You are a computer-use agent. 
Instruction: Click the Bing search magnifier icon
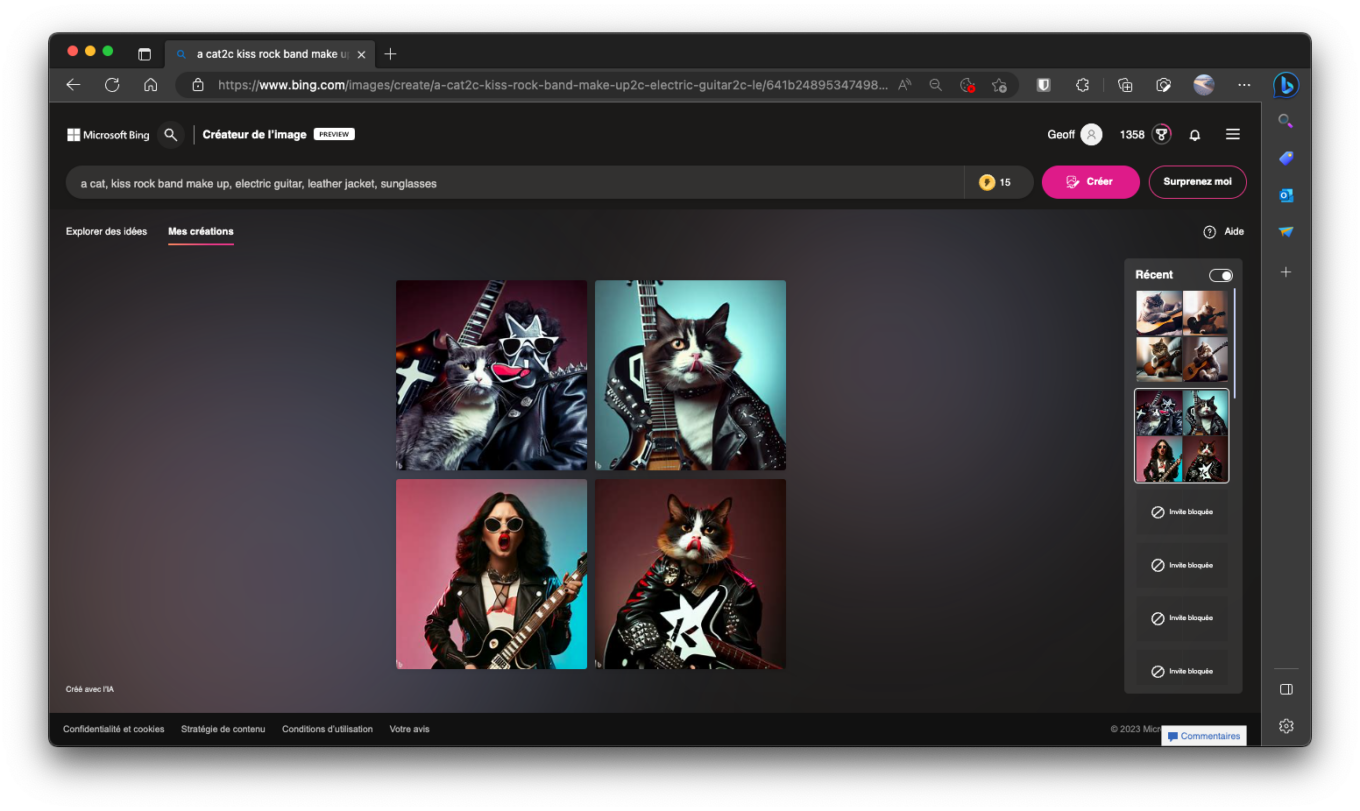[x=171, y=135]
